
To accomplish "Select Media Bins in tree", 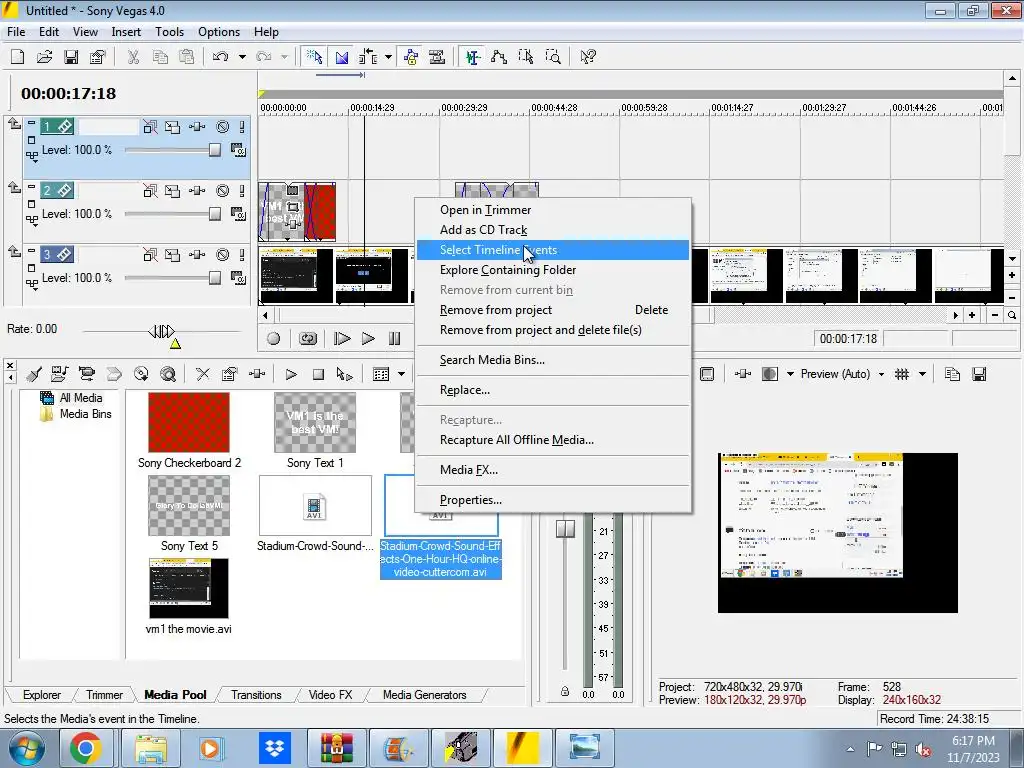I will [76, 414].
